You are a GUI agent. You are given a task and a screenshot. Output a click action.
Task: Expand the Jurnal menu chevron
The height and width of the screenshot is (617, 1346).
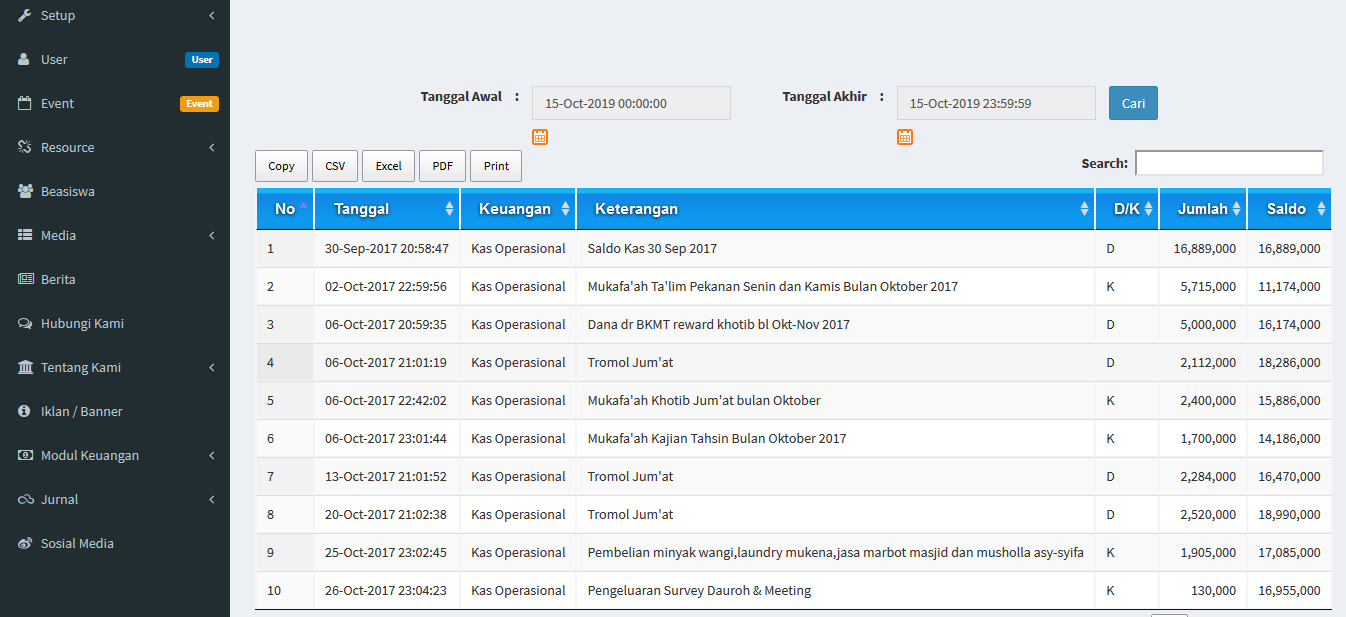212,499
